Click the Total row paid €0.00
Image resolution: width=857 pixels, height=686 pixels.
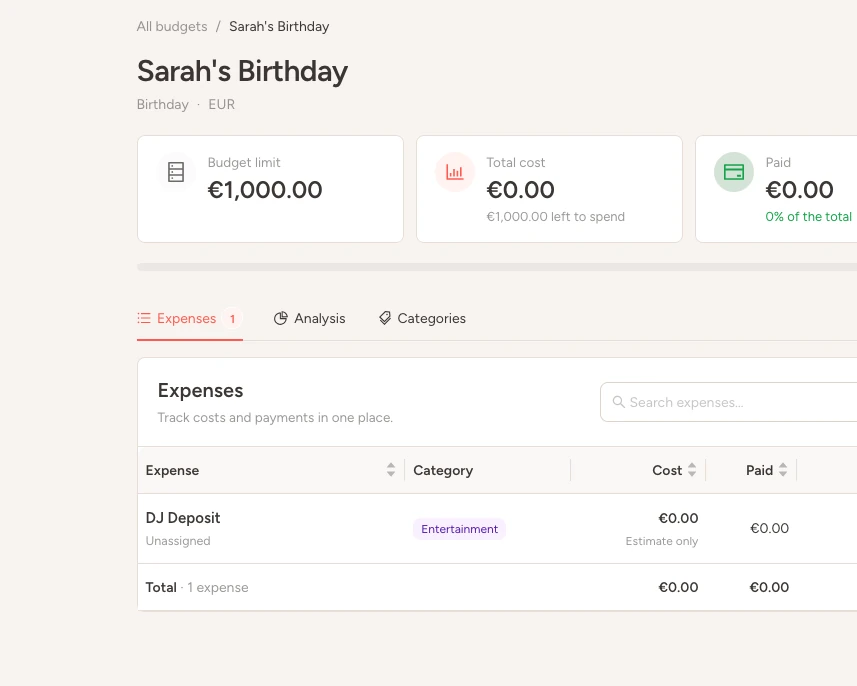769,587
